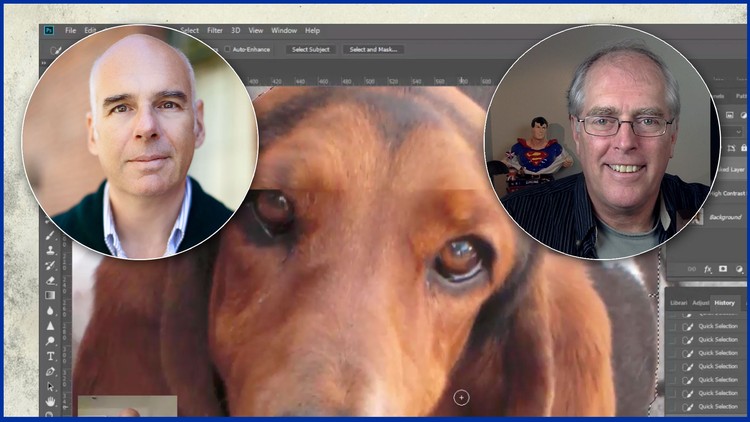Select the Background layer
750x422 pixels.
pos(725,217)
